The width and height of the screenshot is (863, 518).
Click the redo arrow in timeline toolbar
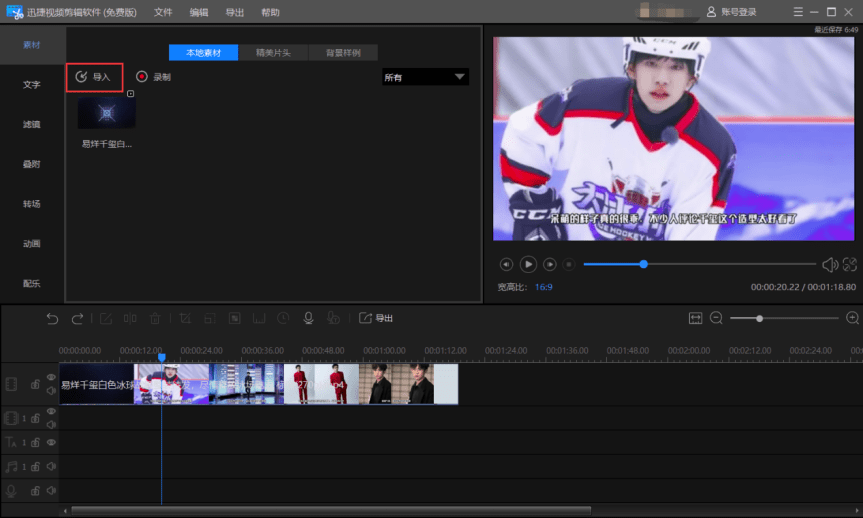[x=78, y=318]
